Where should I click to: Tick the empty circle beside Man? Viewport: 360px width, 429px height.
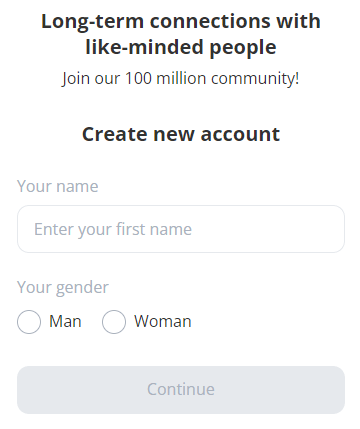point(29,322)
